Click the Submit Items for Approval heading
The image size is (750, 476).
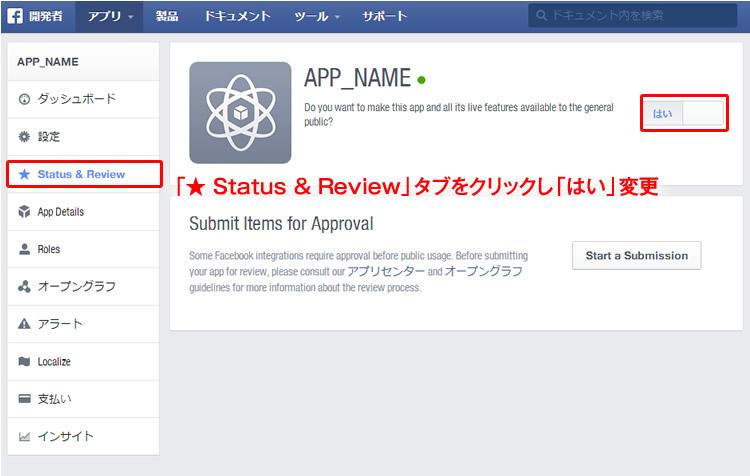281,223
